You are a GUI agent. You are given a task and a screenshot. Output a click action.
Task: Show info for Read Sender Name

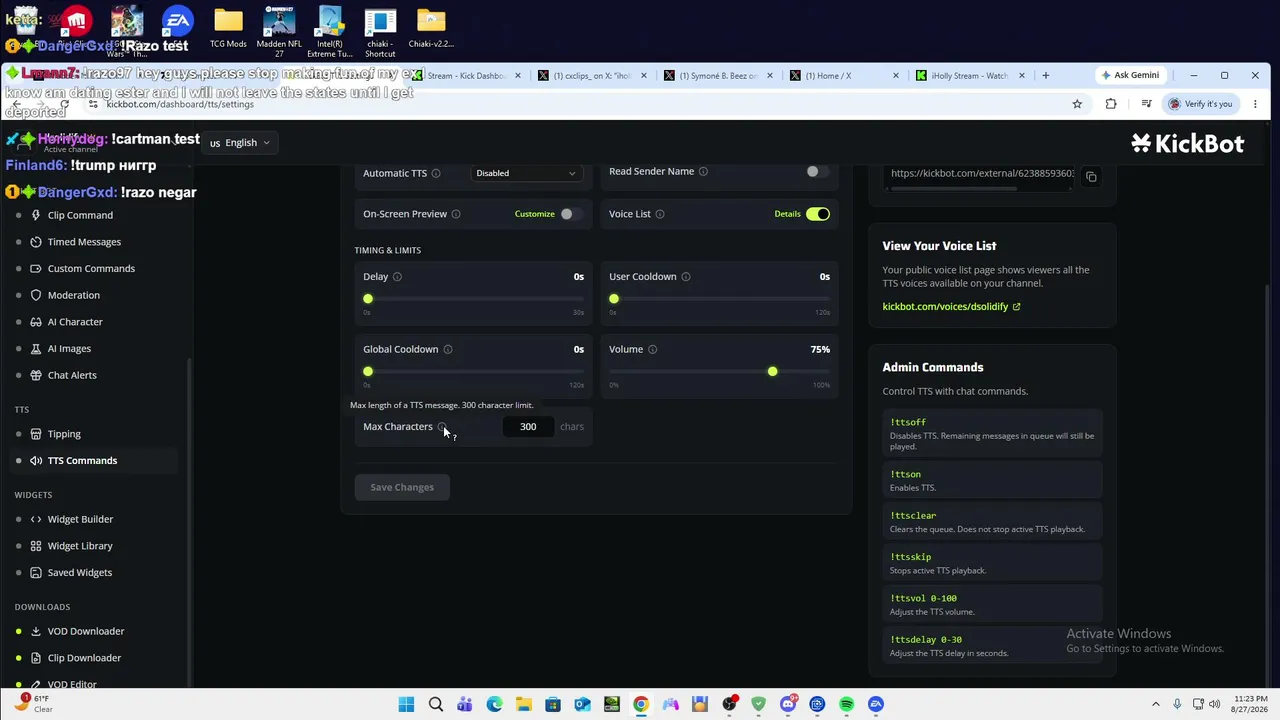click(x=703, y=171)
